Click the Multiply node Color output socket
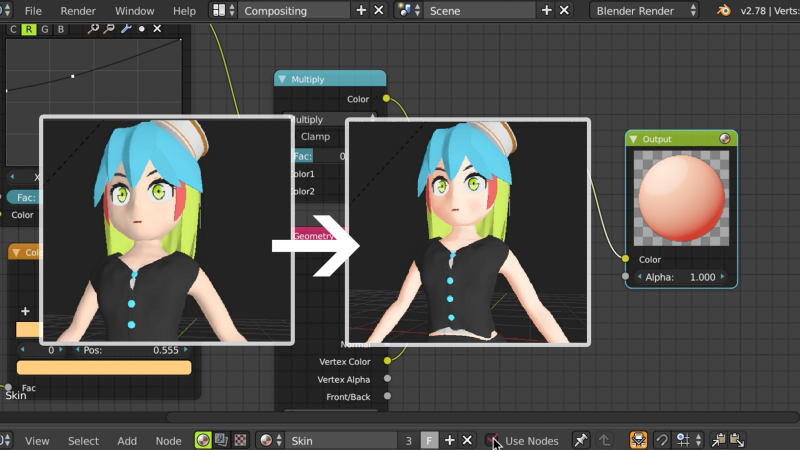800x450 pixels. (386, 98)
